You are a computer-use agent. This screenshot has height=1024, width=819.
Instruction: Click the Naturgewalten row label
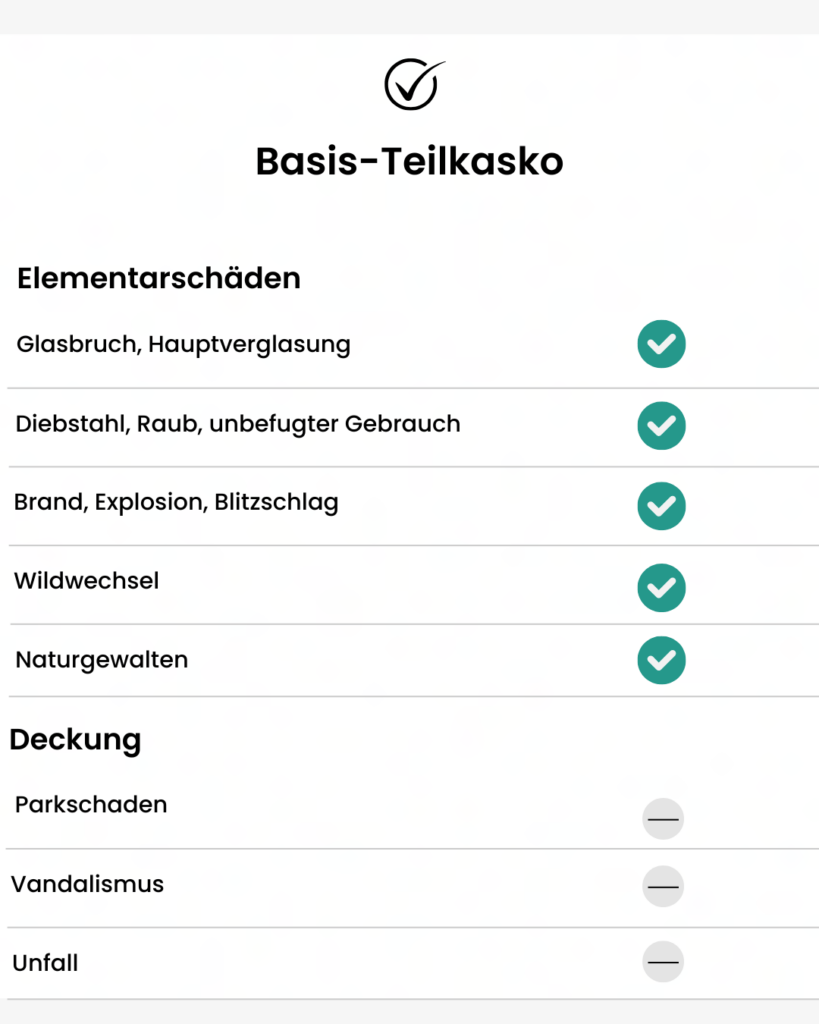102,660
